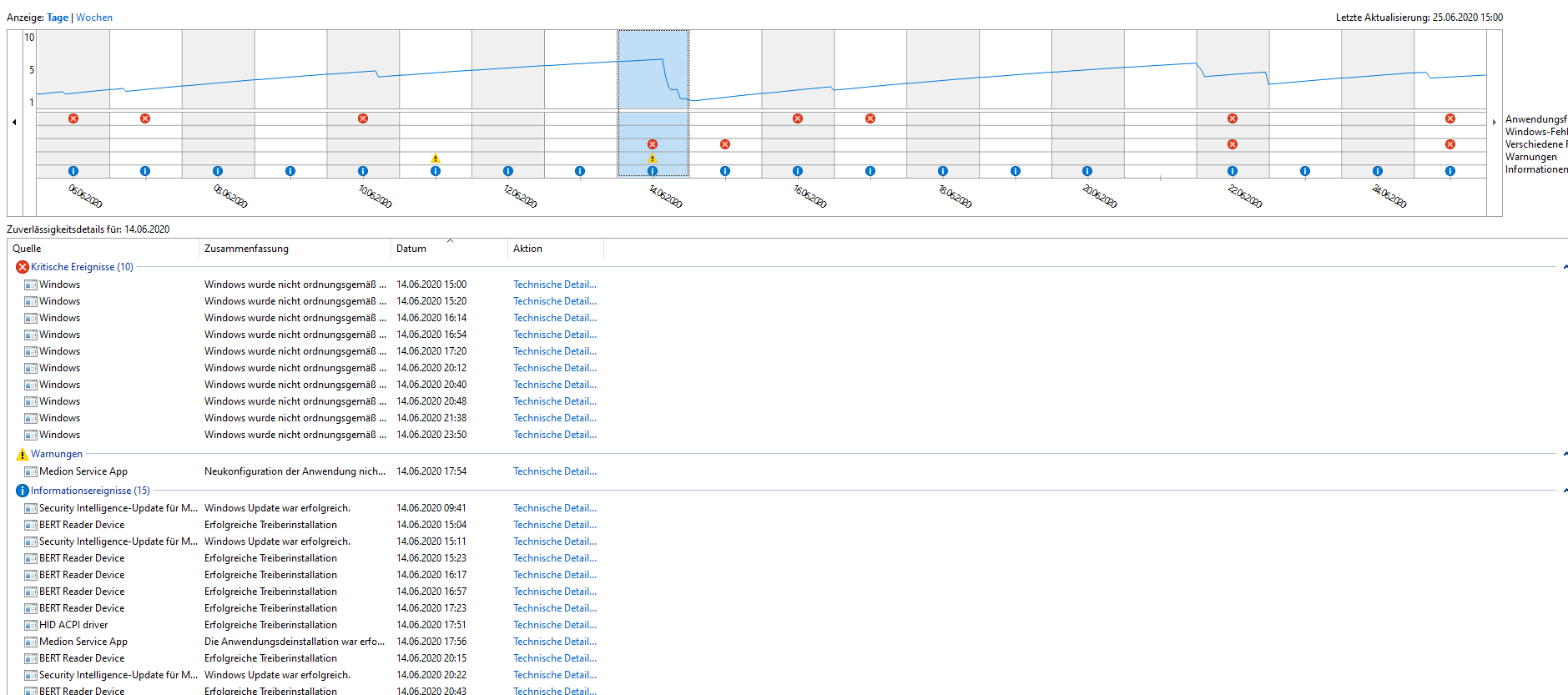Viewport: 1568px width, 695px height.
Task: Select miscellaneous failure icon on 15.06.2020
Action: coord(725,144)
